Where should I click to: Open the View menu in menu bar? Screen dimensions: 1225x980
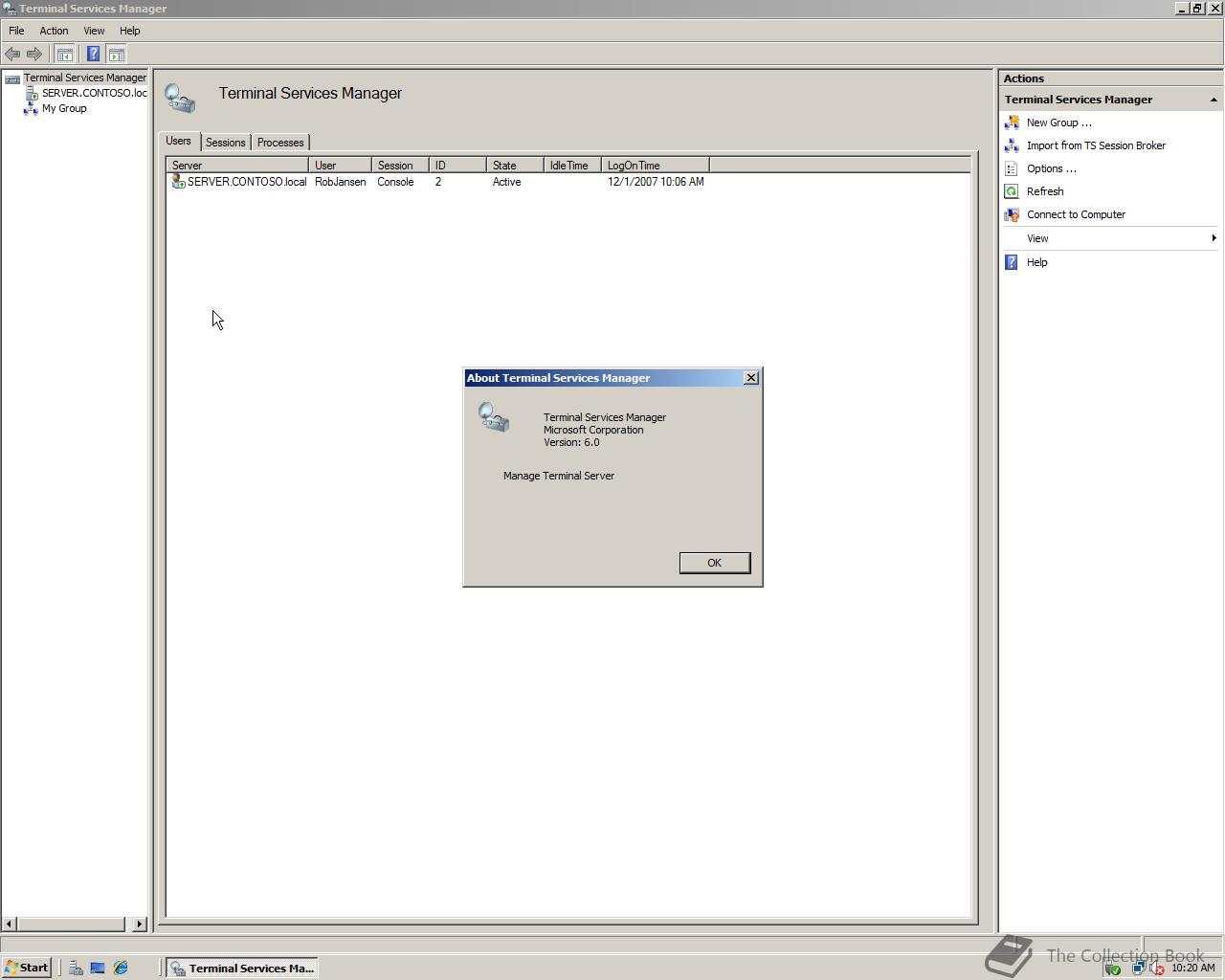click(94, 31)
